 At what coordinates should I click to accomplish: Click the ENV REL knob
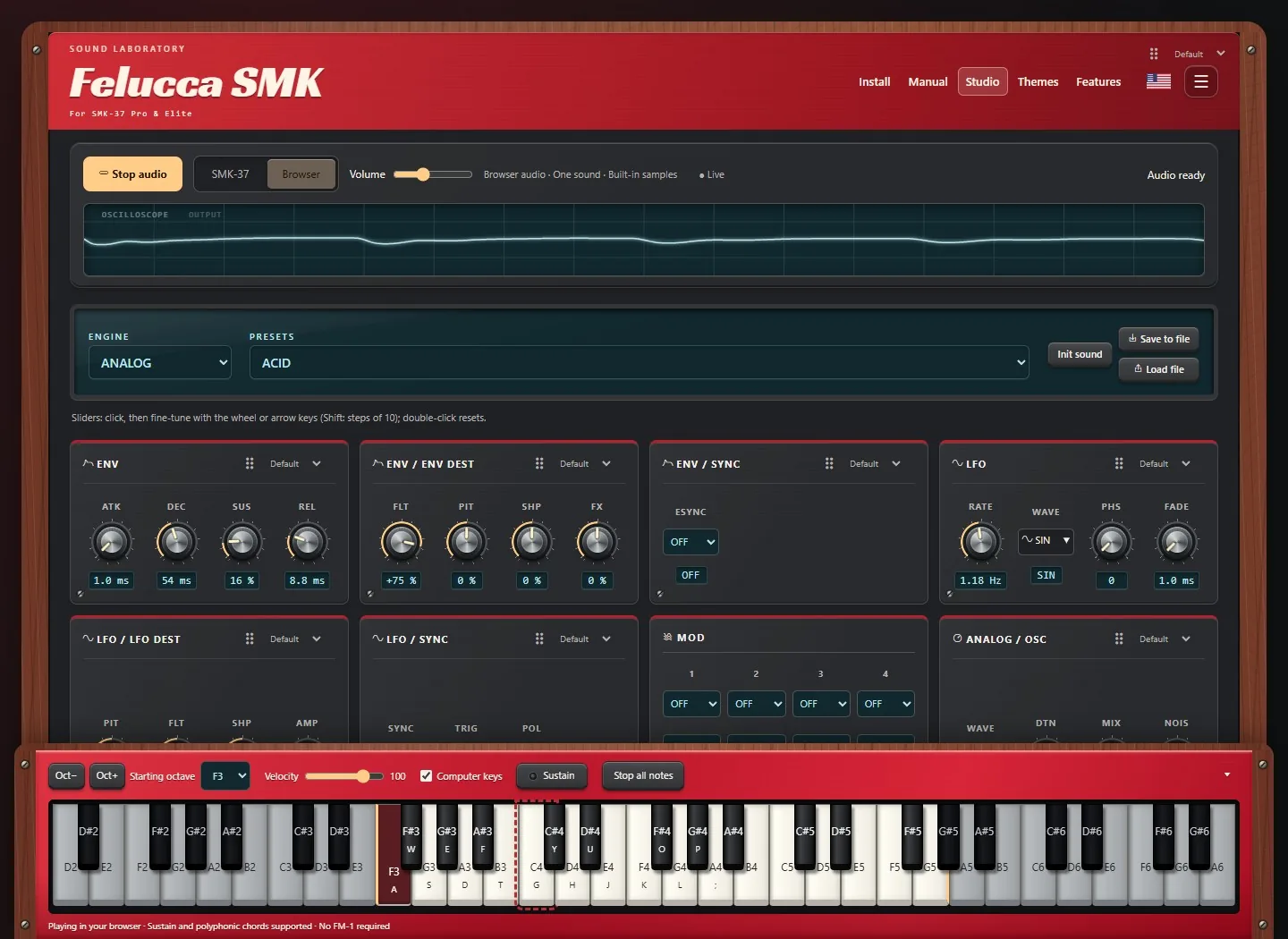pyautogui.click(x=307, y=541)
